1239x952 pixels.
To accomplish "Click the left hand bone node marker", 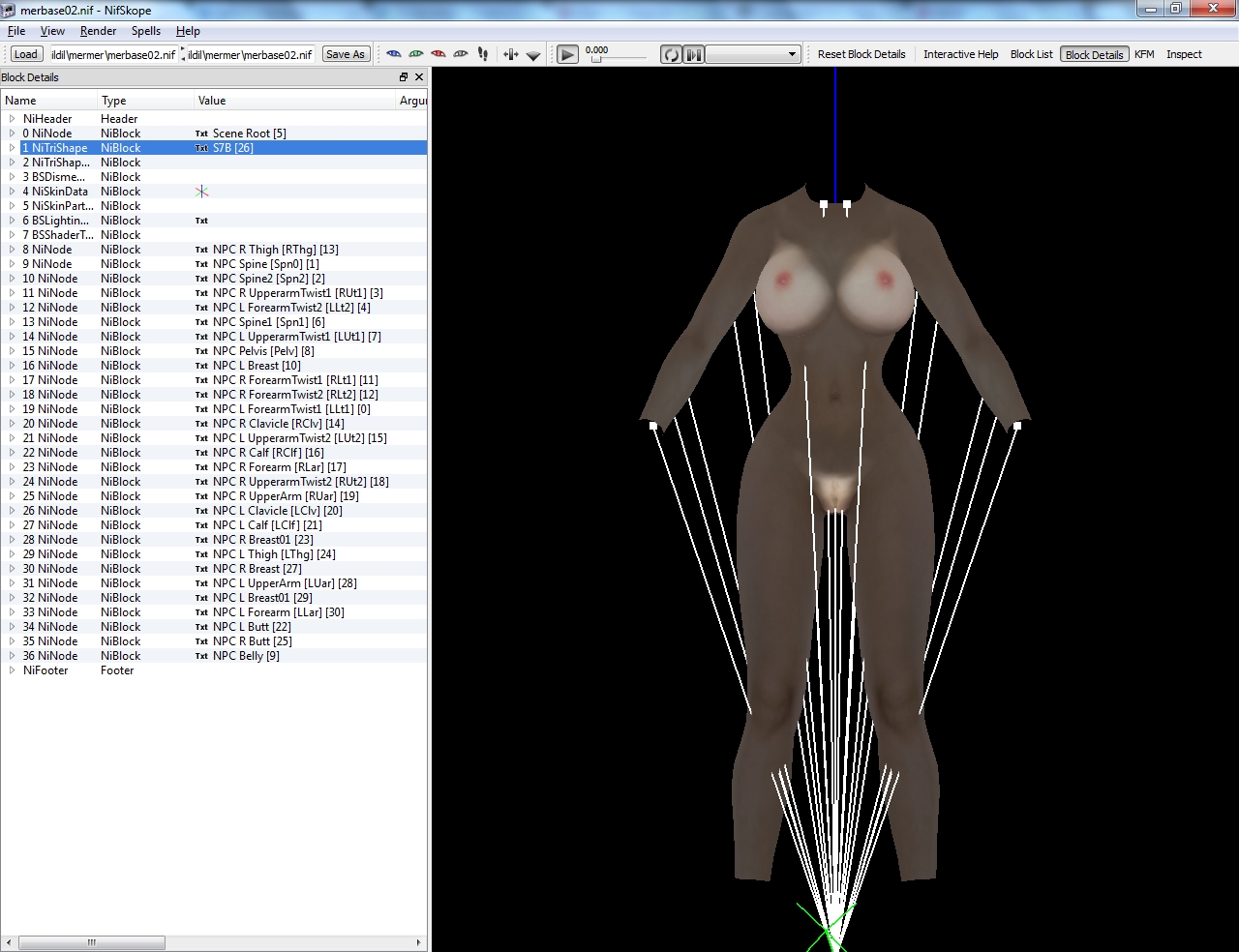I will 1017,425.
